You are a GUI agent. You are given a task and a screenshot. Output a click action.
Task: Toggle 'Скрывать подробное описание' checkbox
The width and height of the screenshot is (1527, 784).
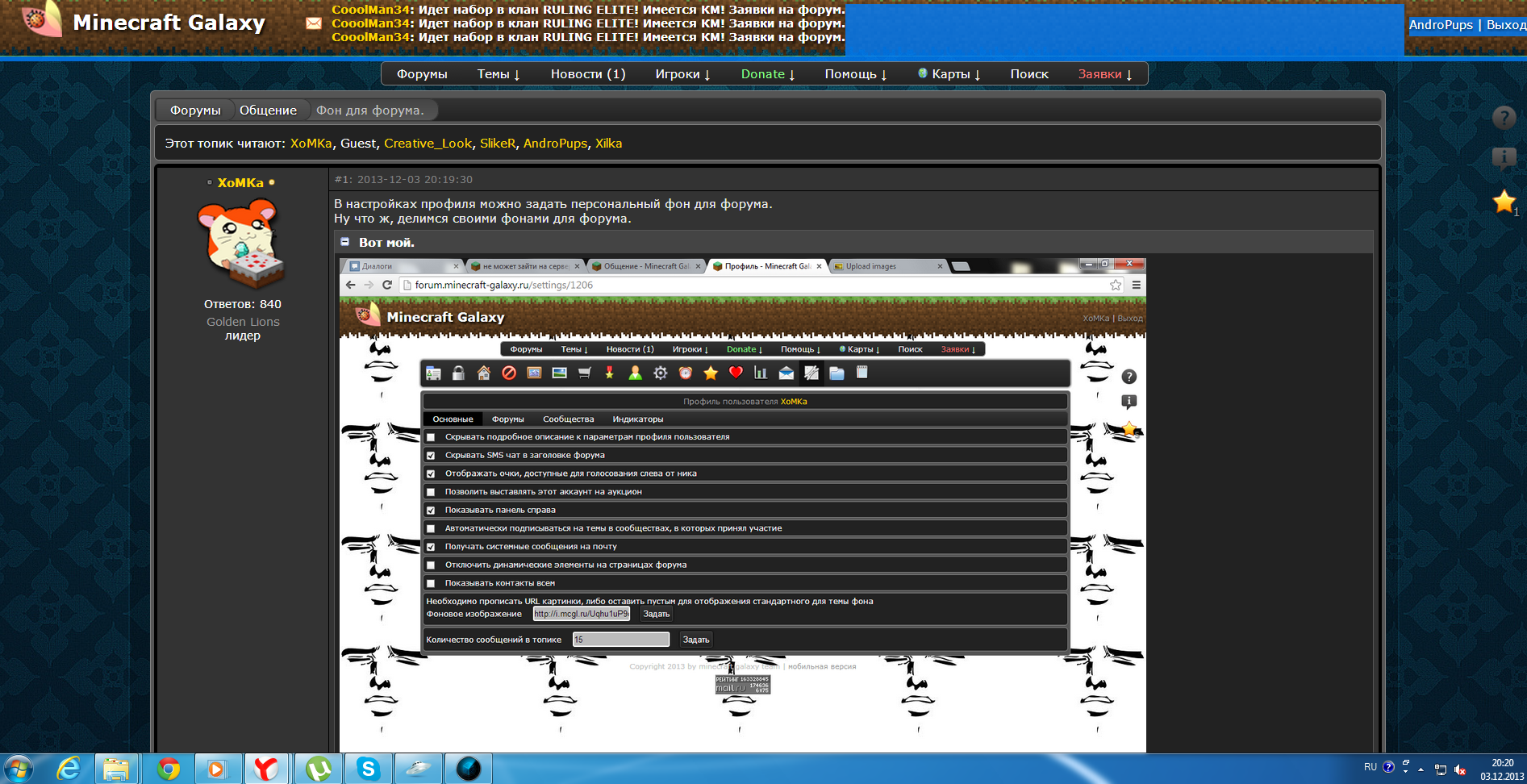(x=431, y=437)
